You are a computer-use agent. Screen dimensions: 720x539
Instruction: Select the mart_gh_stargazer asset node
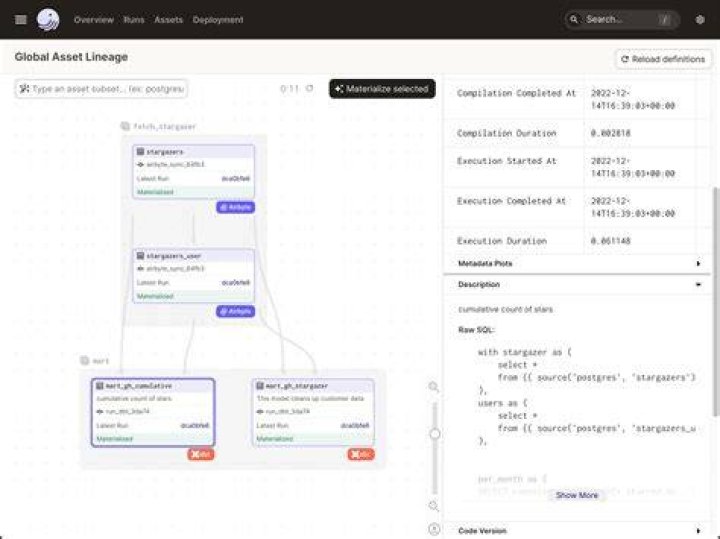(x=313, y=412)
